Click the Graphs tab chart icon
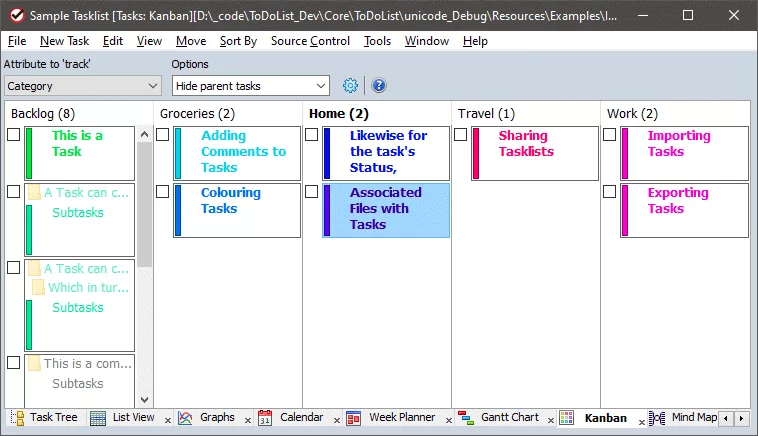 (185, 418)
